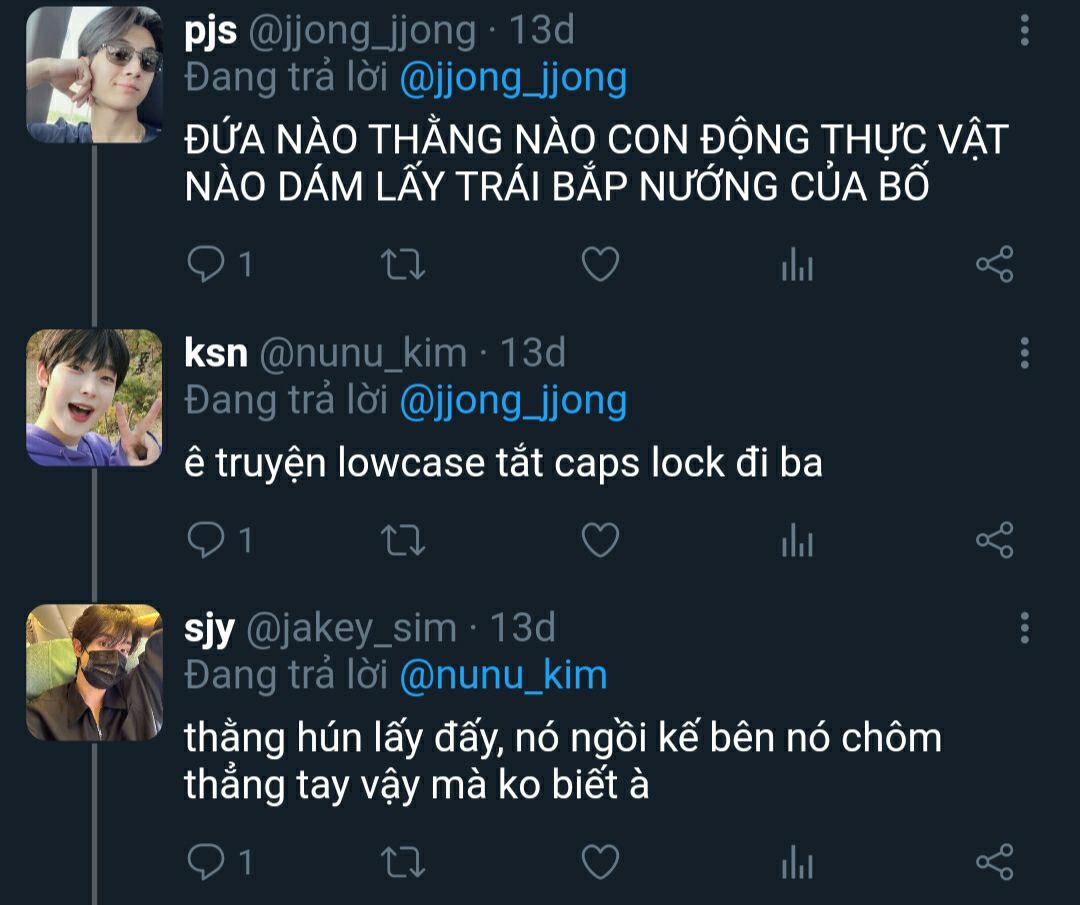
Task: View analytics for pjs tweet
Action: pyautogui.click(x=798, y=264)
